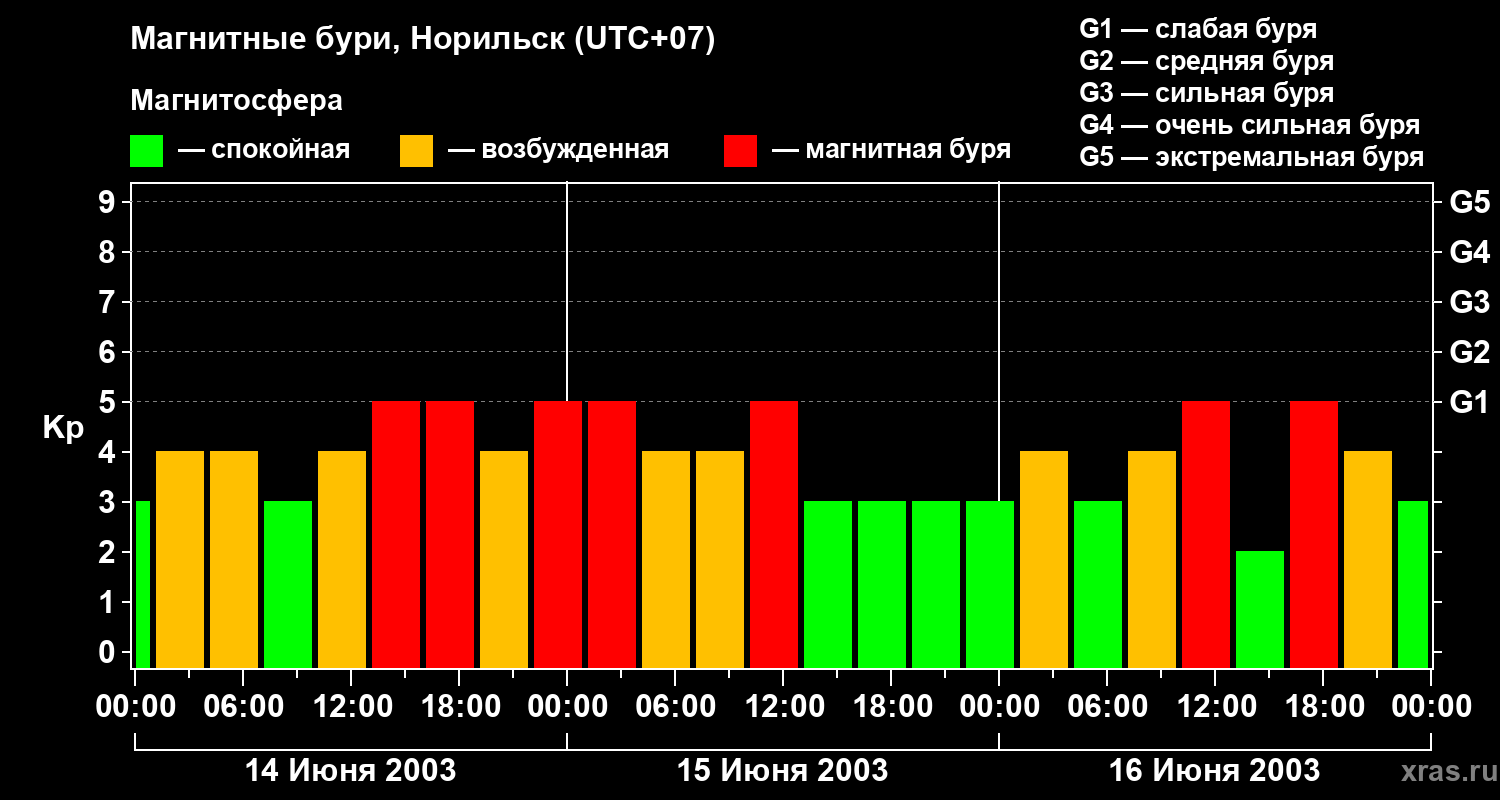This screenshot has height=800, width=1500.
Task: Click the 'Kp' axis title
Action: (x=63, y=427)
